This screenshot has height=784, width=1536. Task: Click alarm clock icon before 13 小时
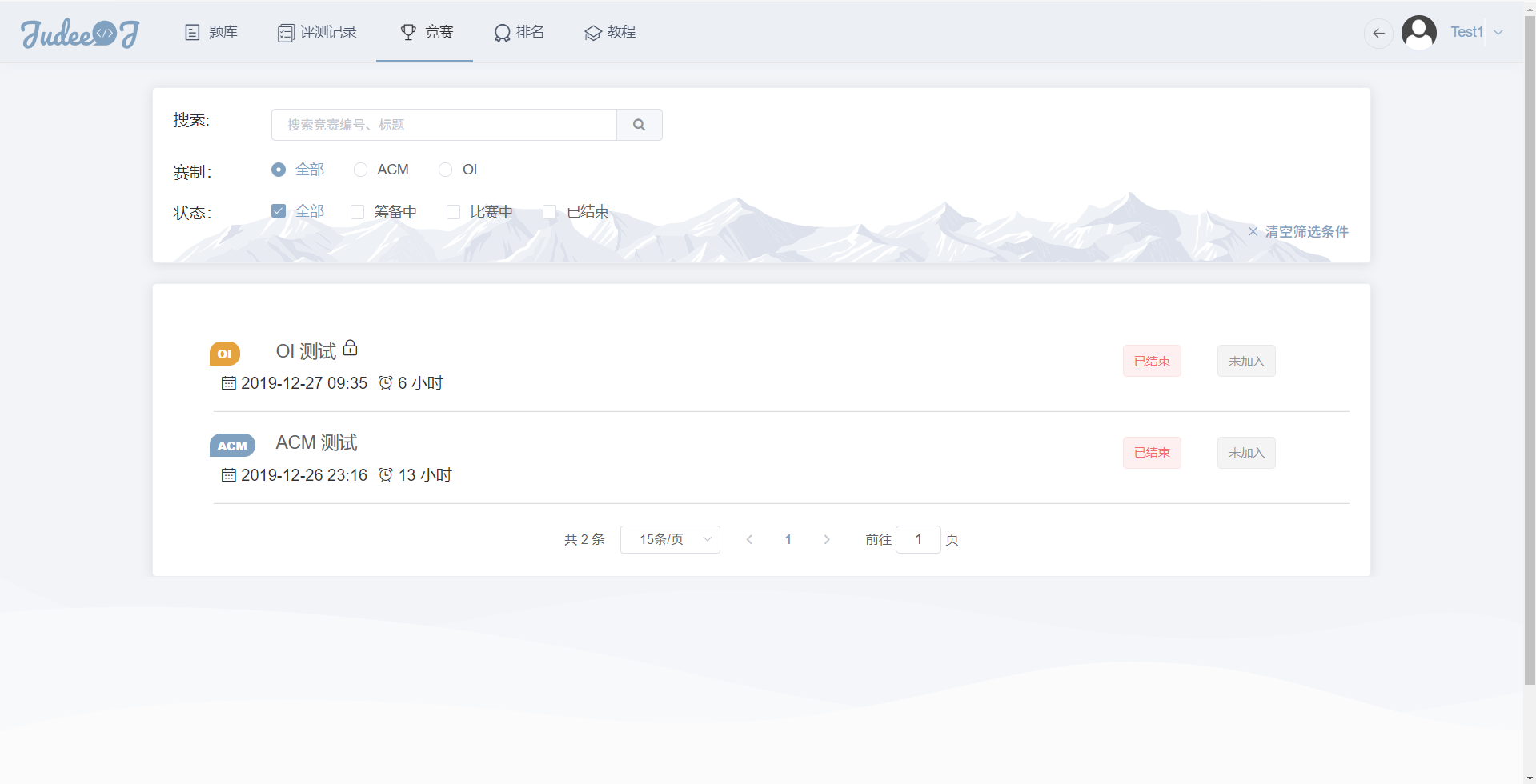(x=386, y=474)
